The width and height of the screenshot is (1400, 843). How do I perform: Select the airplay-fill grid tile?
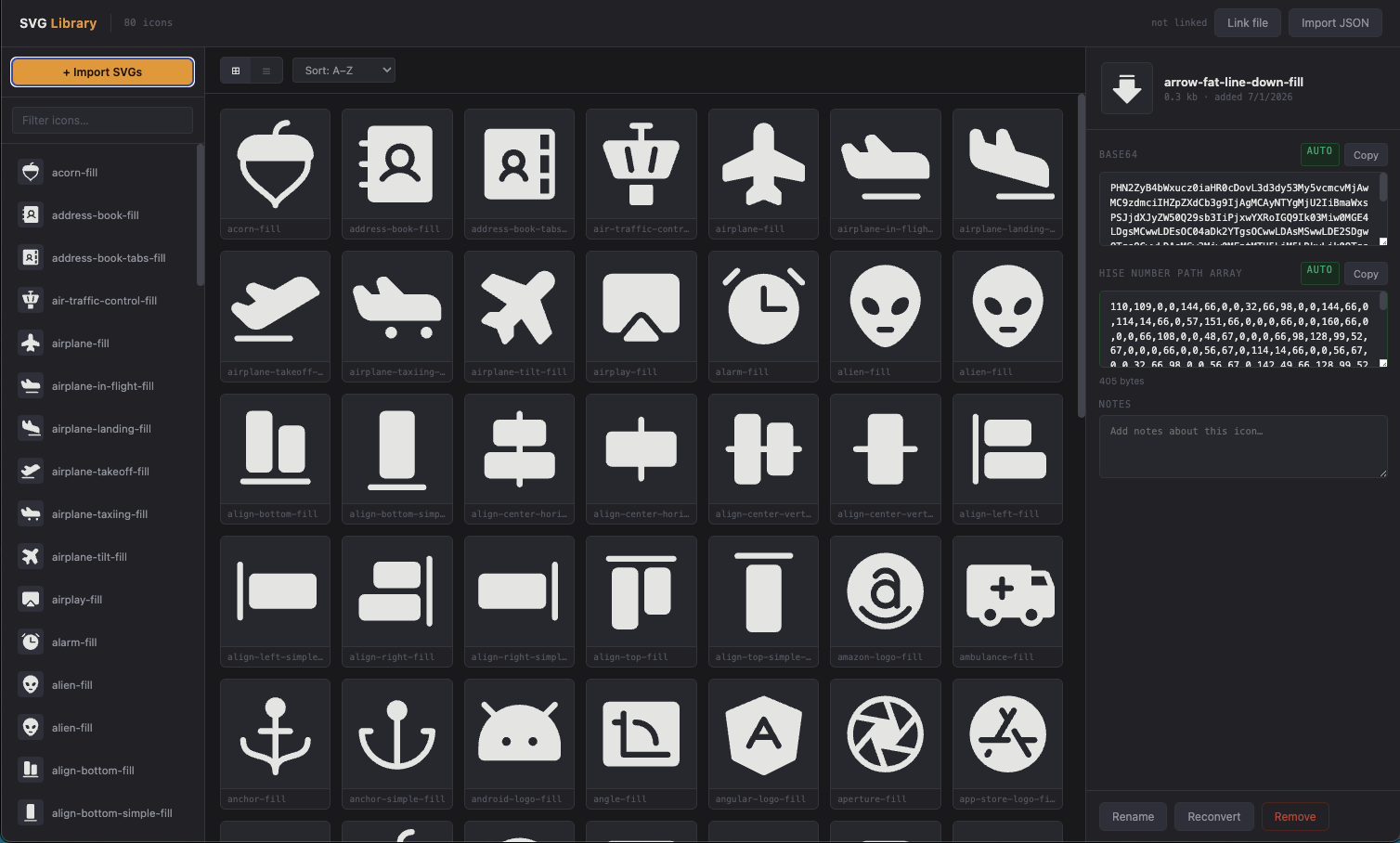(641, 317)
